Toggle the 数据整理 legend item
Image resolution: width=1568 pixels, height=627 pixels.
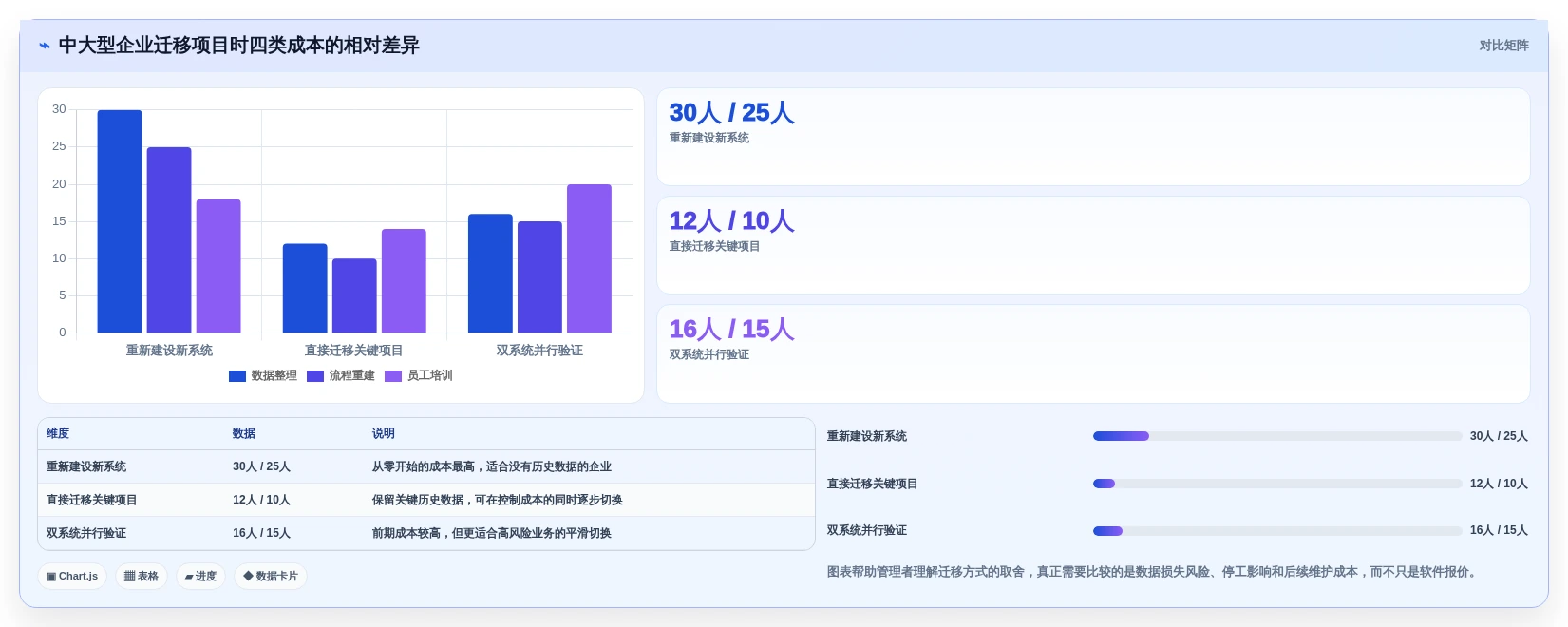[x=263, y=376]
